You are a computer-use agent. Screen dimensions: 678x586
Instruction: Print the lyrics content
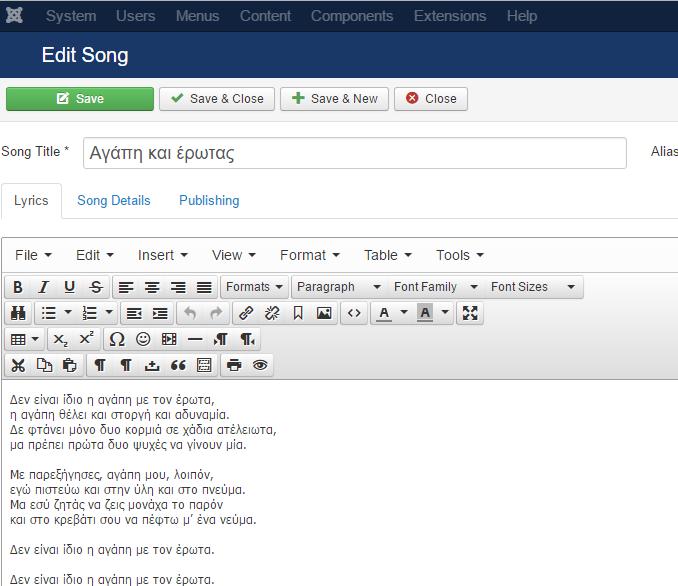tap(234, 366)
